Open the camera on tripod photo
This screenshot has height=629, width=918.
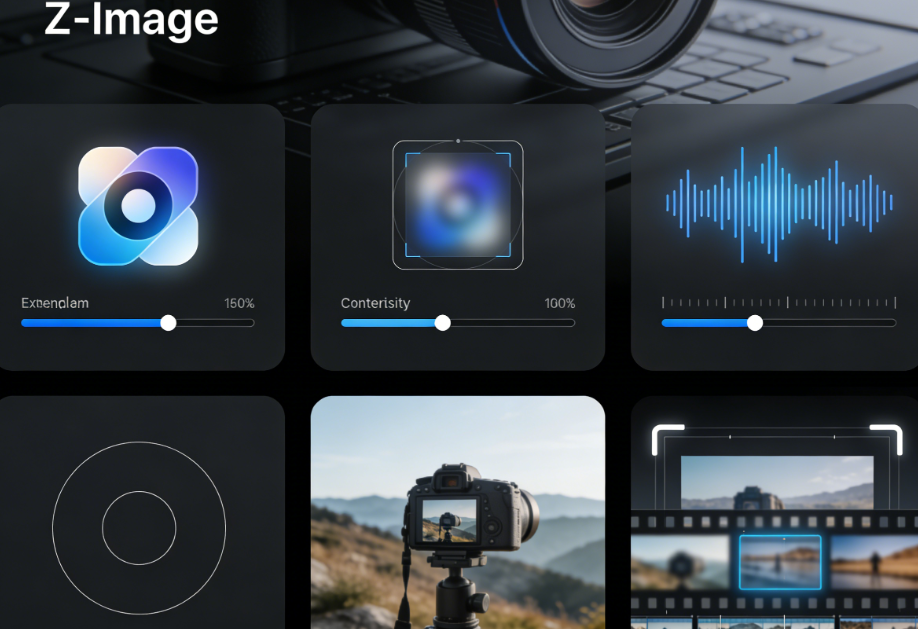[457, 512]
